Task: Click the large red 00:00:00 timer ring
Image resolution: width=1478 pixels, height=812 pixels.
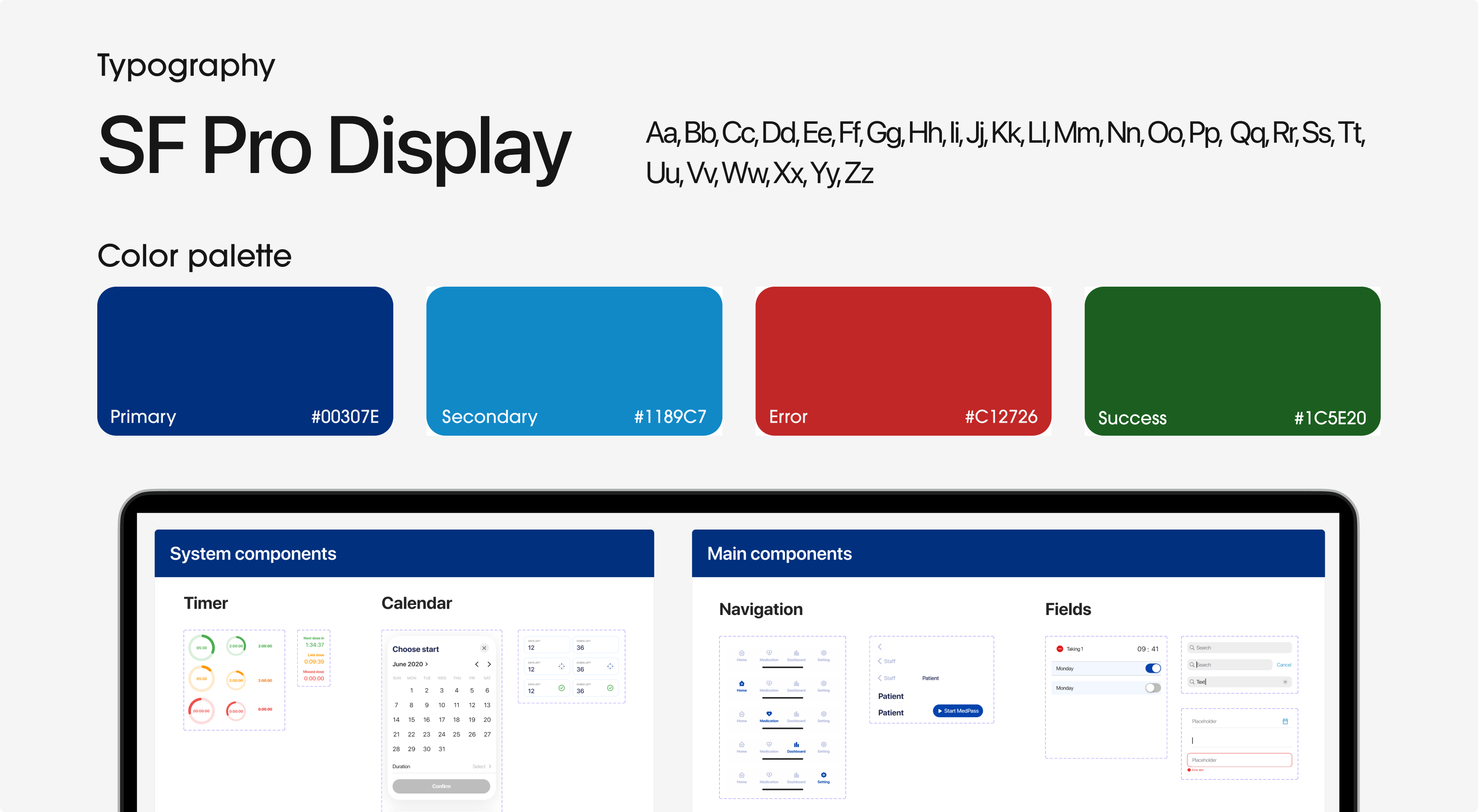Action: coord(201,711)
